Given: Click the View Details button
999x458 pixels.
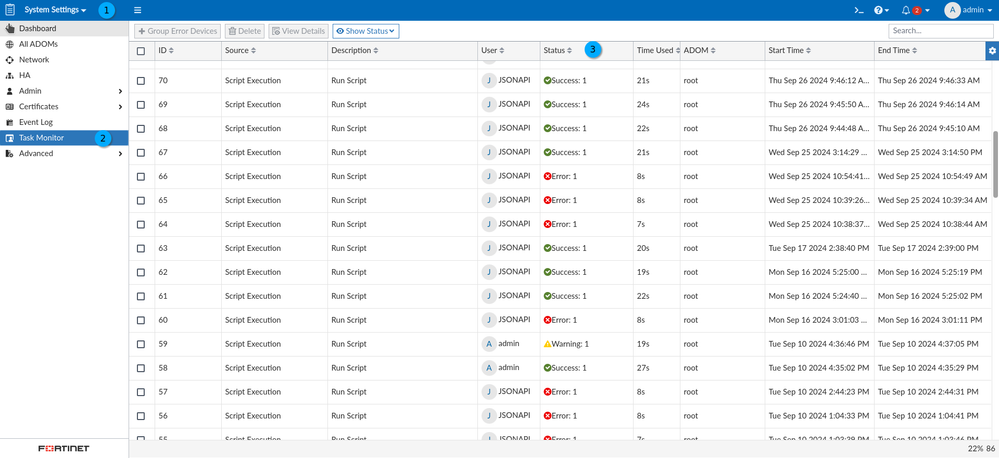Looking at the screenshot, I should [x=298, y=31].
